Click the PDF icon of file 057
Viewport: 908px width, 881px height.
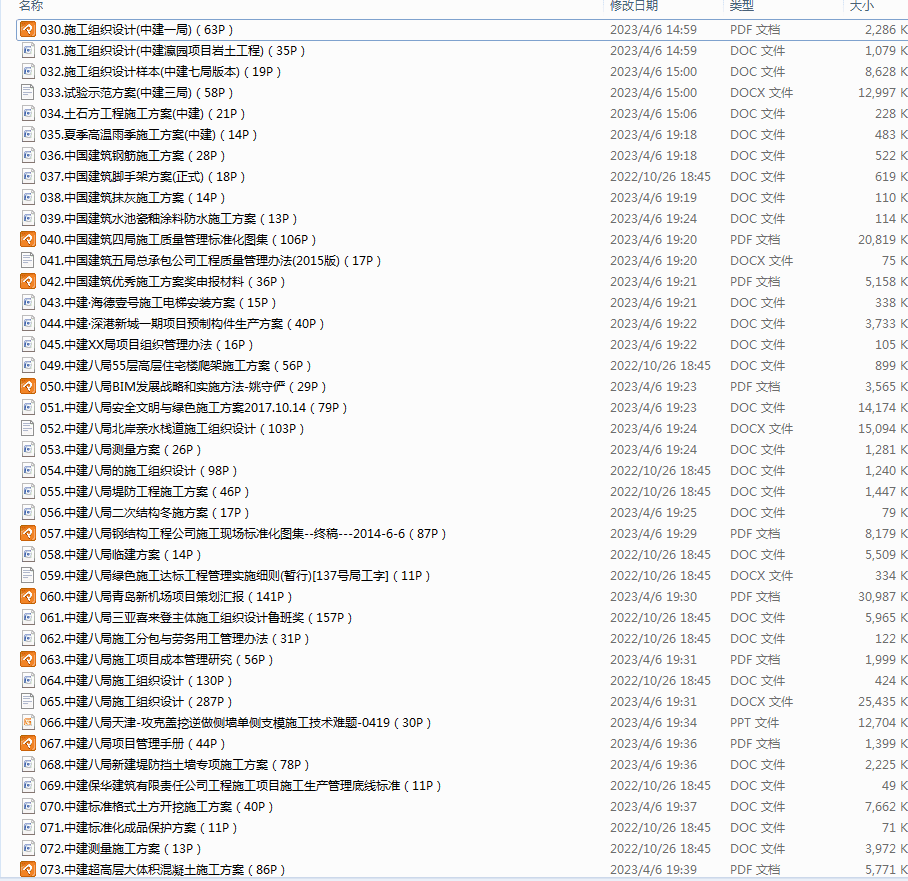[27, 533]
